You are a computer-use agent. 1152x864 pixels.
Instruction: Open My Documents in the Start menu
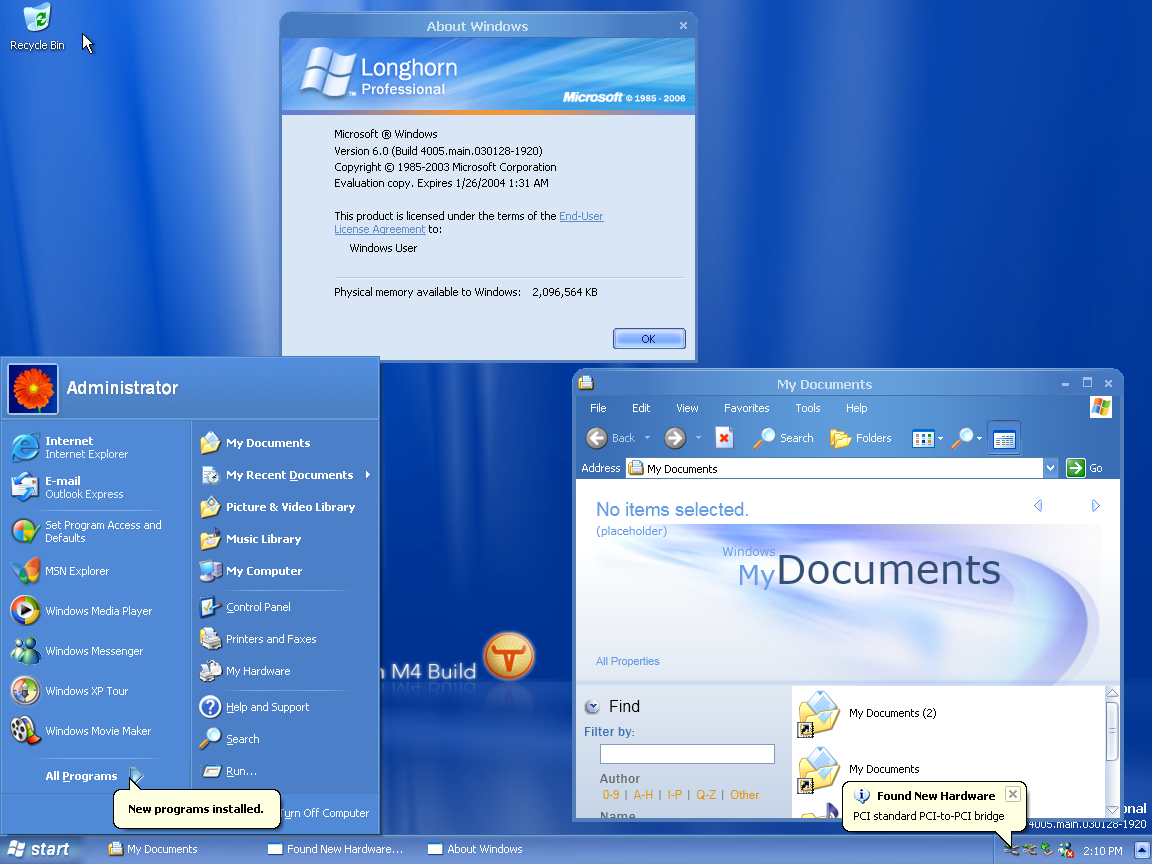point(256,443)
